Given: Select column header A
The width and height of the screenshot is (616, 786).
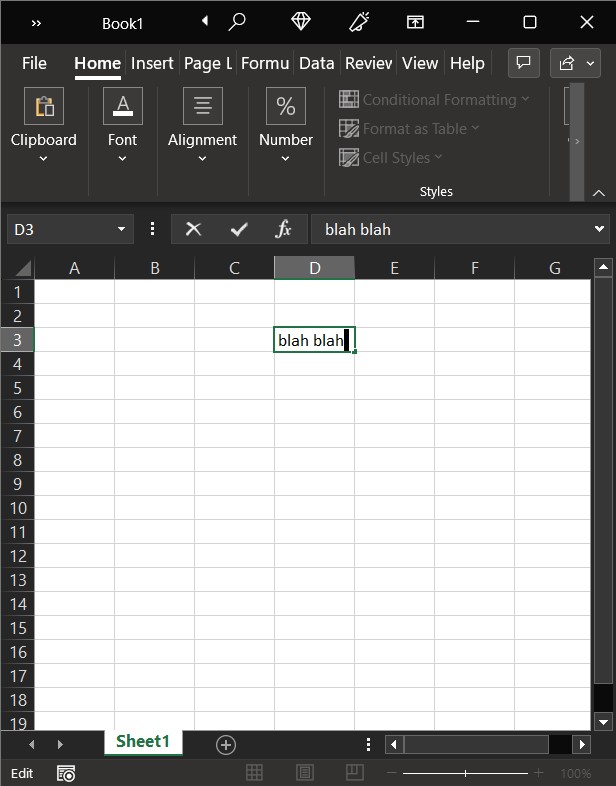Looking at the screenshot, I should coord(74,268).
